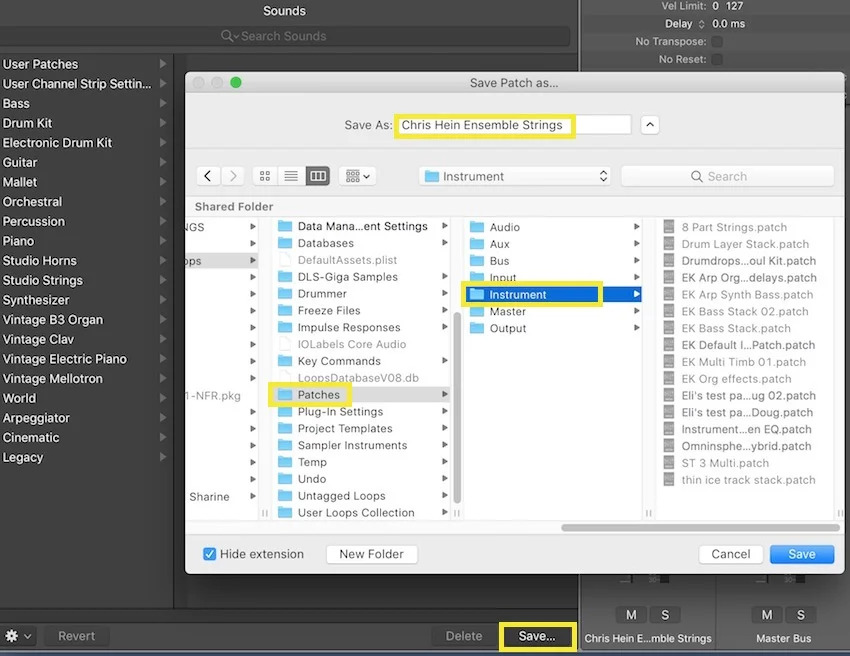Edit the Save As filename field

pyautogui.click(x=515, y=125)
